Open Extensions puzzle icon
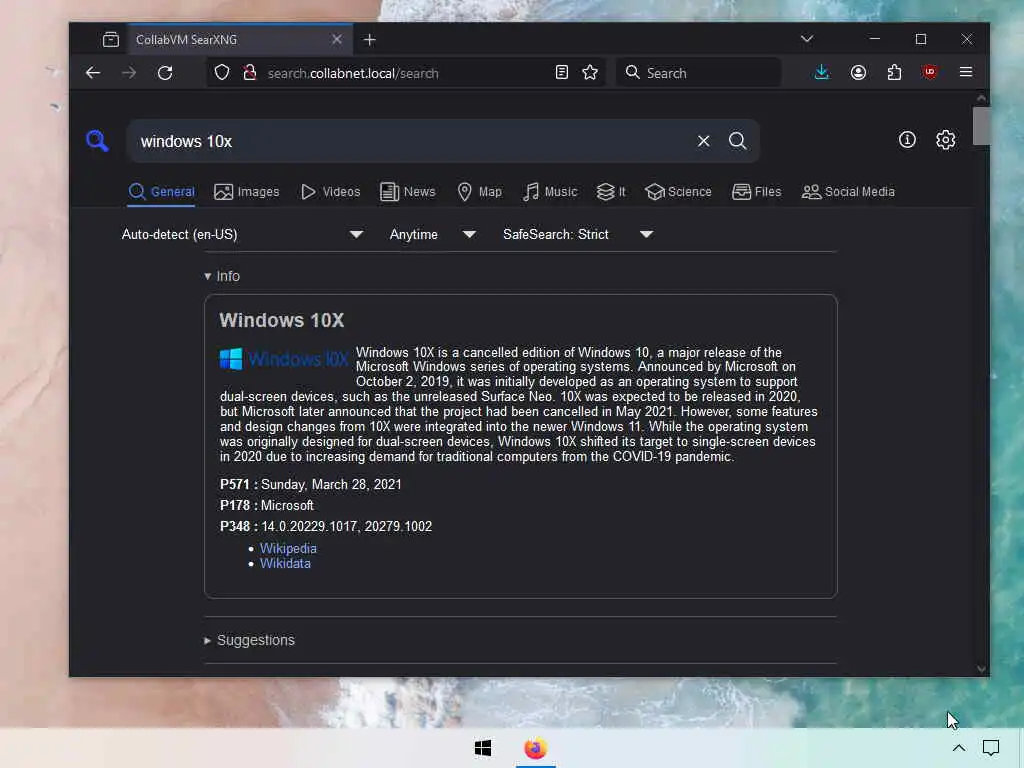The height and width of the screenshot is (768, 1024). 894,72
